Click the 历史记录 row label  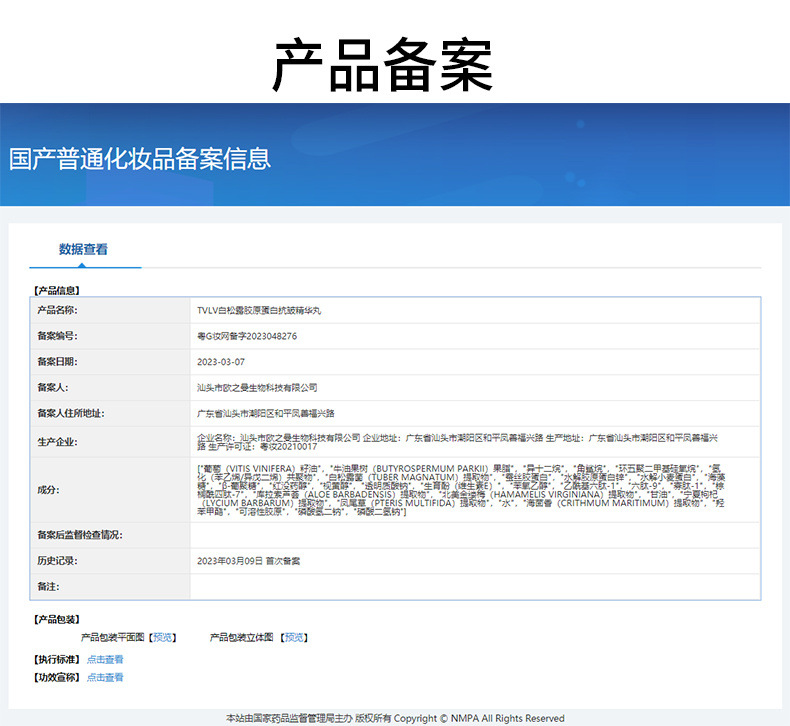[x=57, y=560]
